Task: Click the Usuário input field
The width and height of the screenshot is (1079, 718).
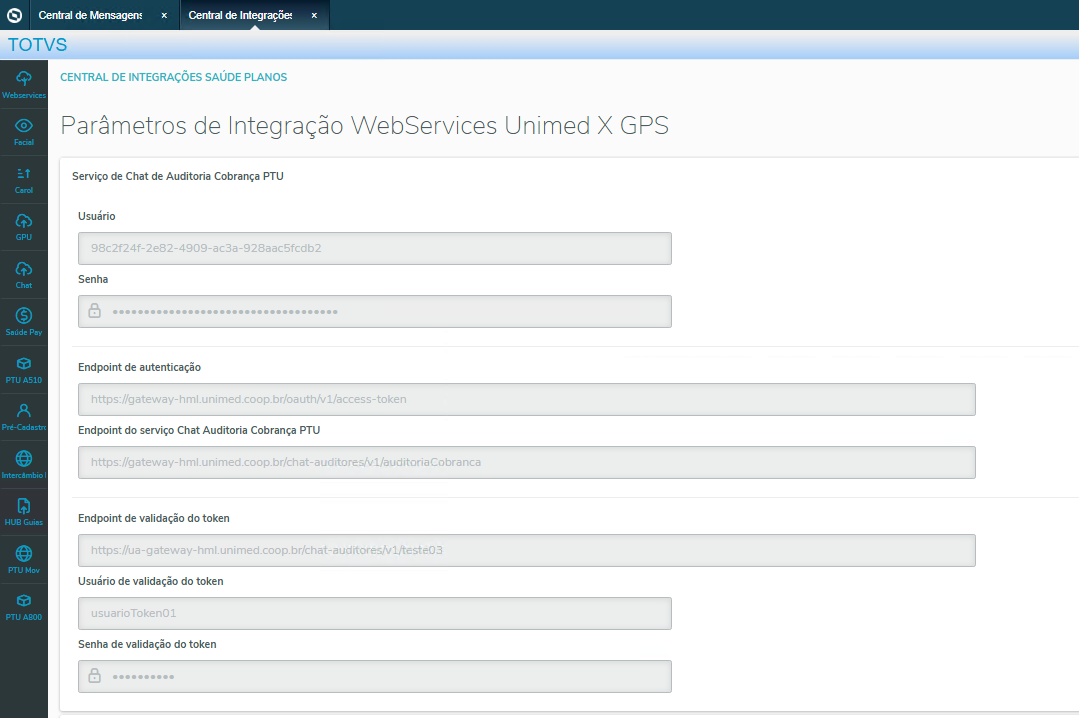Action: (375, 249)
